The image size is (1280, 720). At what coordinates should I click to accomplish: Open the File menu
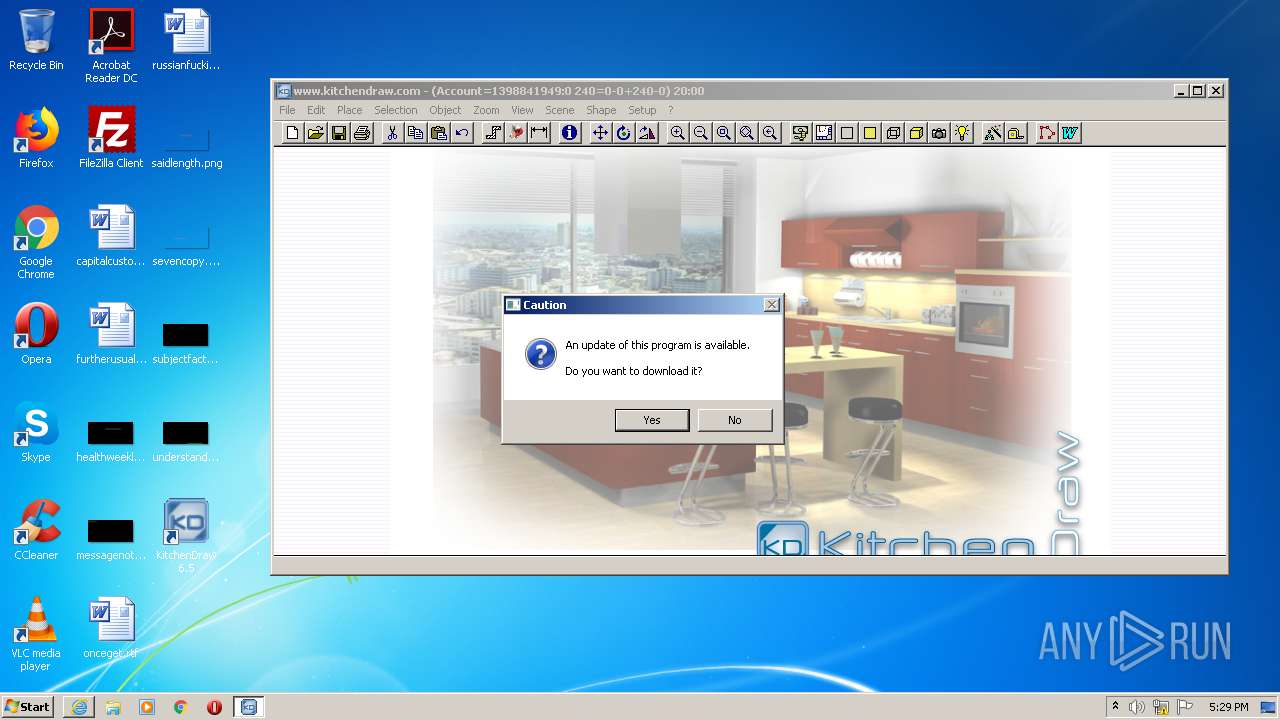[287, 110]
